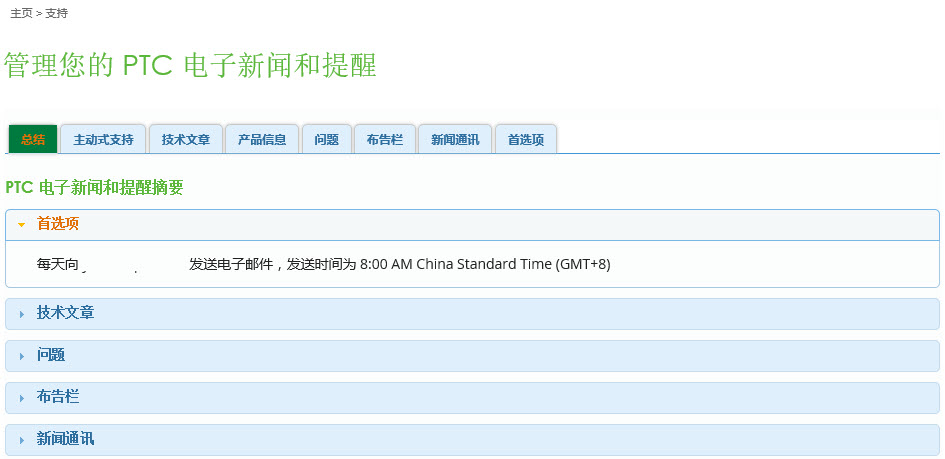Click the 技术文章 accordion header title
Viewport: 945px width, 459px height.
click(65, 313)
